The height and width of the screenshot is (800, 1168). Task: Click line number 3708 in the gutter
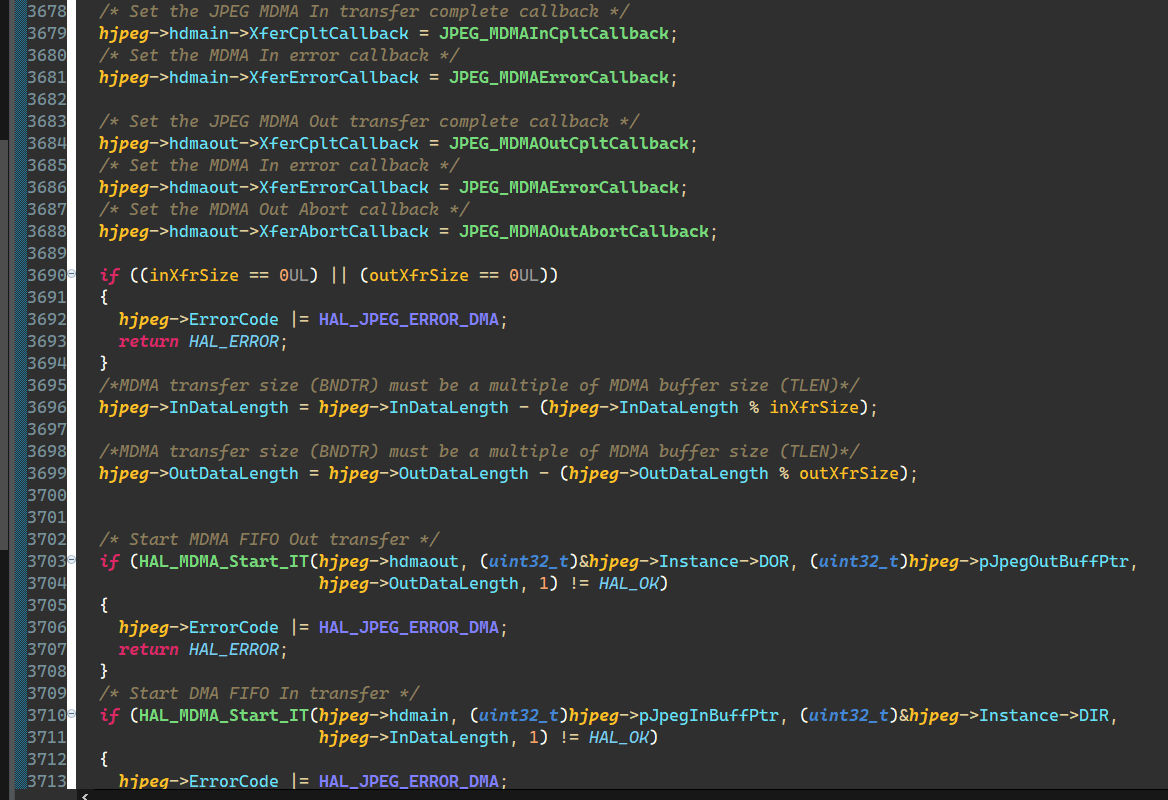coord(47,672)
